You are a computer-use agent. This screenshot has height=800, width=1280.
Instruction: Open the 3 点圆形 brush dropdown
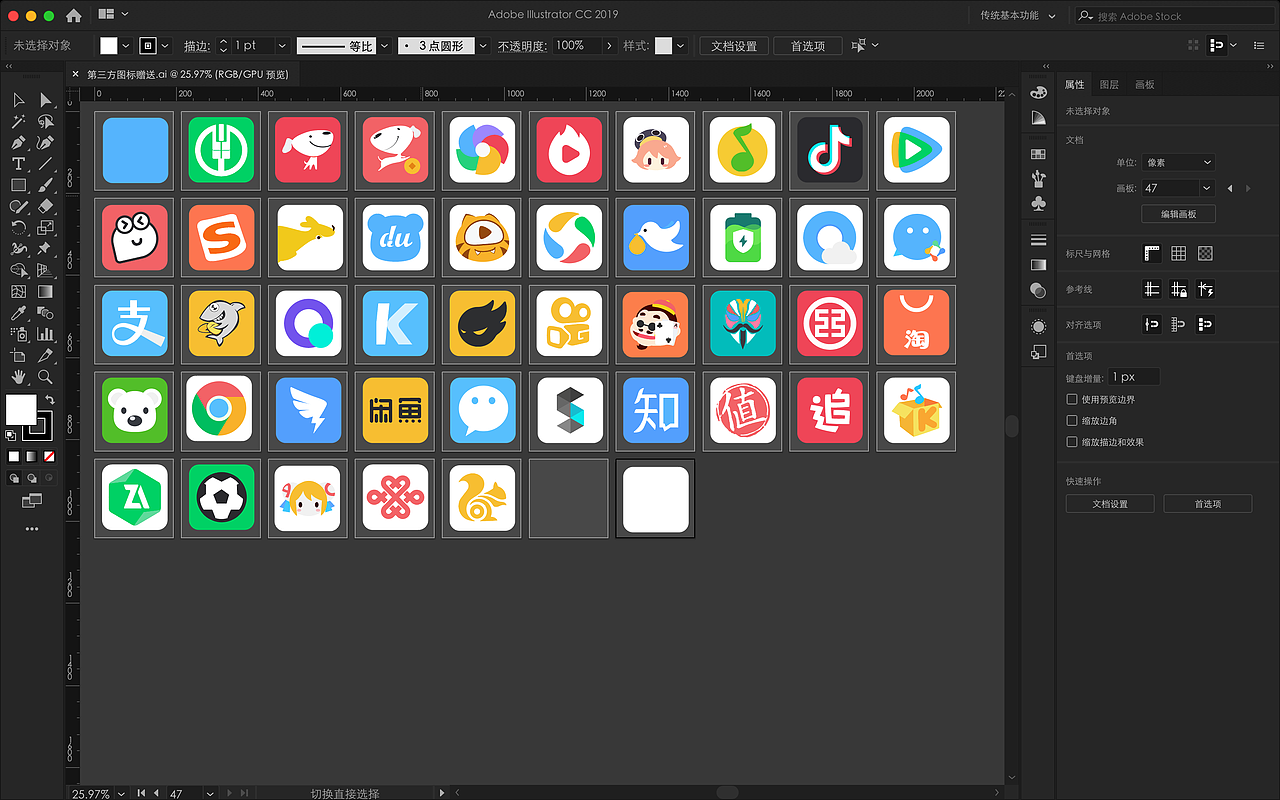point(483,46)
